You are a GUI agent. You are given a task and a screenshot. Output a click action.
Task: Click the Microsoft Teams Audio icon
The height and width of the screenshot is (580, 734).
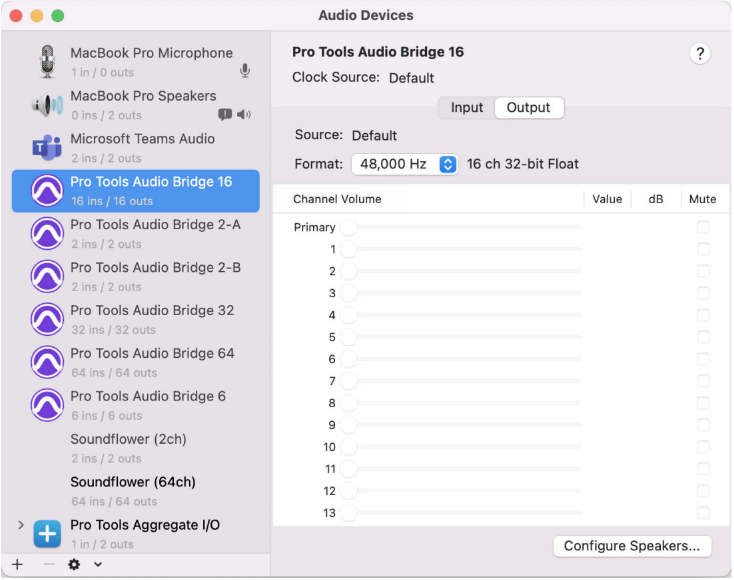pos(47,147)
